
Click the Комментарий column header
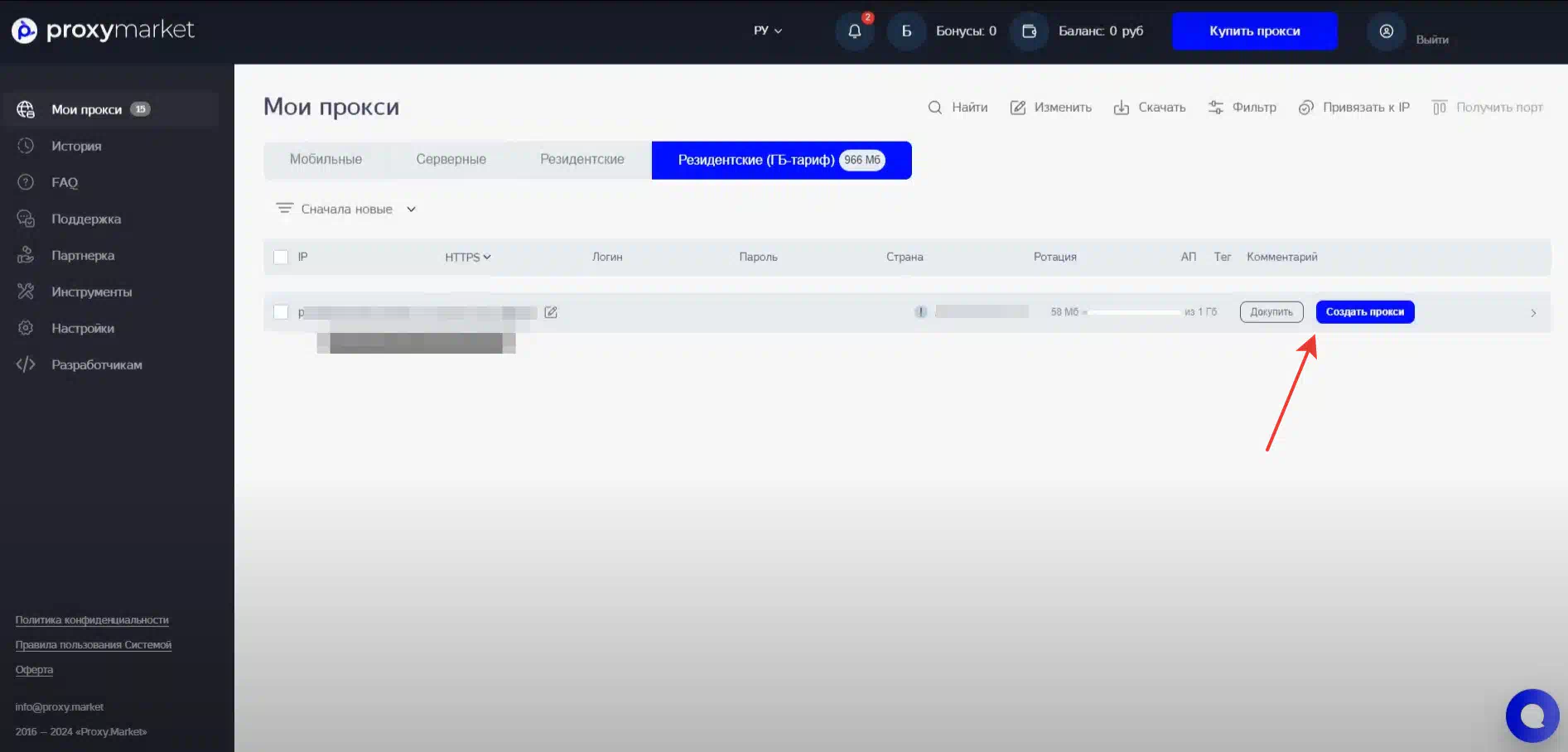point(1282,257)
